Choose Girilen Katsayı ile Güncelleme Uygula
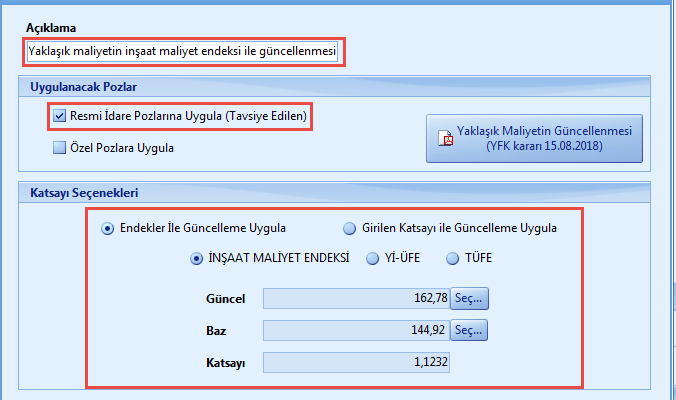Image resolution: width=676 pixels, height=400 pixels. pos(349,228)
